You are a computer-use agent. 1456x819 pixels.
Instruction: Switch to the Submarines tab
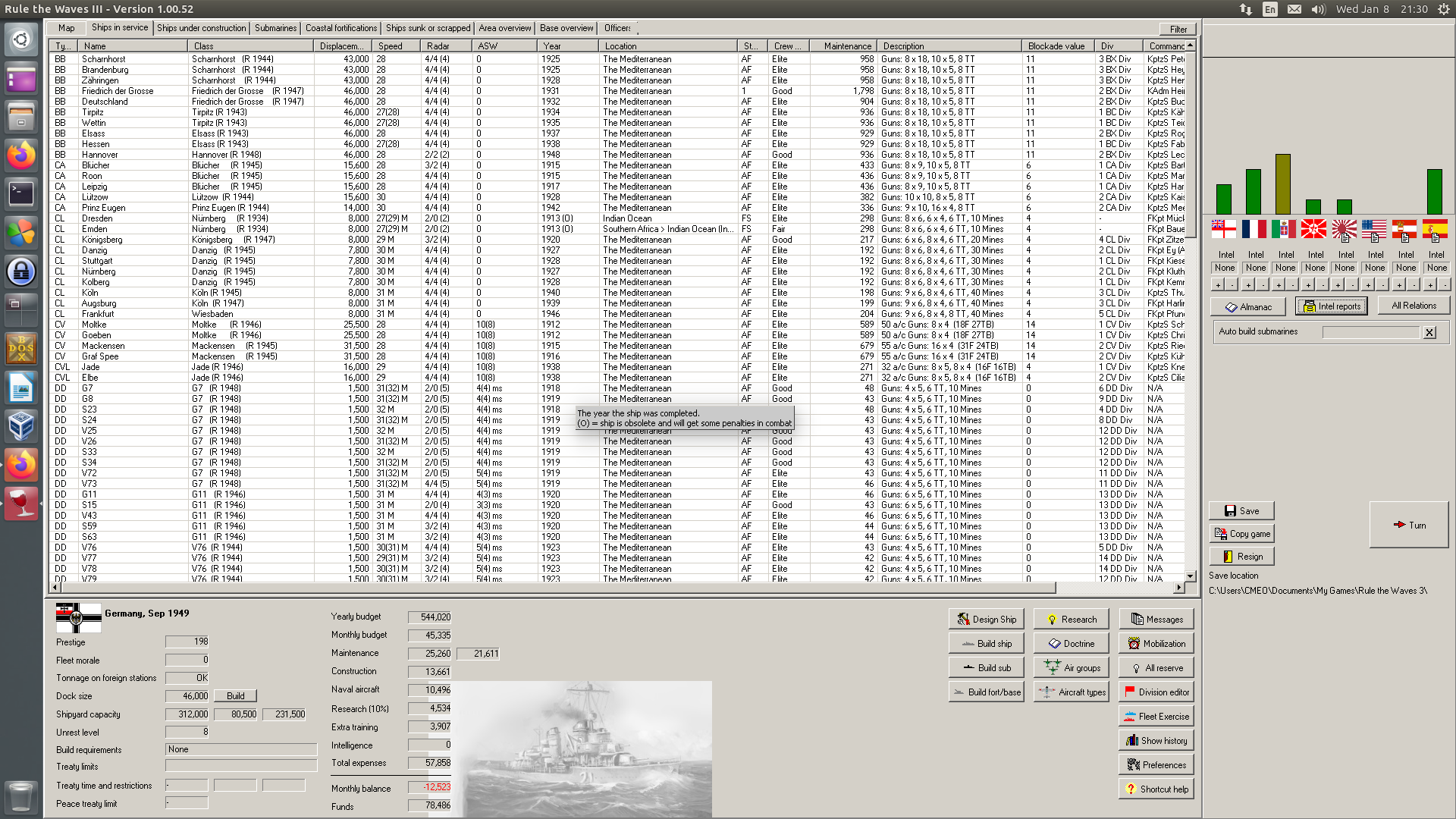275,28
